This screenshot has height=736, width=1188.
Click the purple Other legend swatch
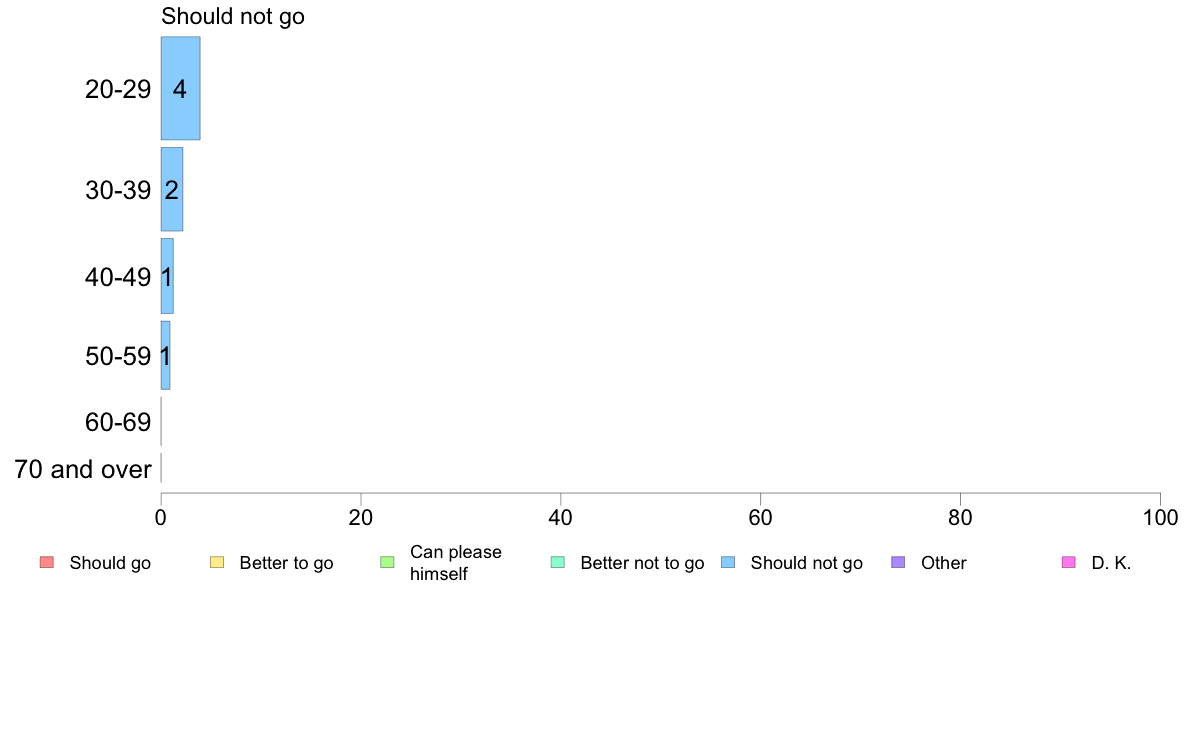point(899,562)
